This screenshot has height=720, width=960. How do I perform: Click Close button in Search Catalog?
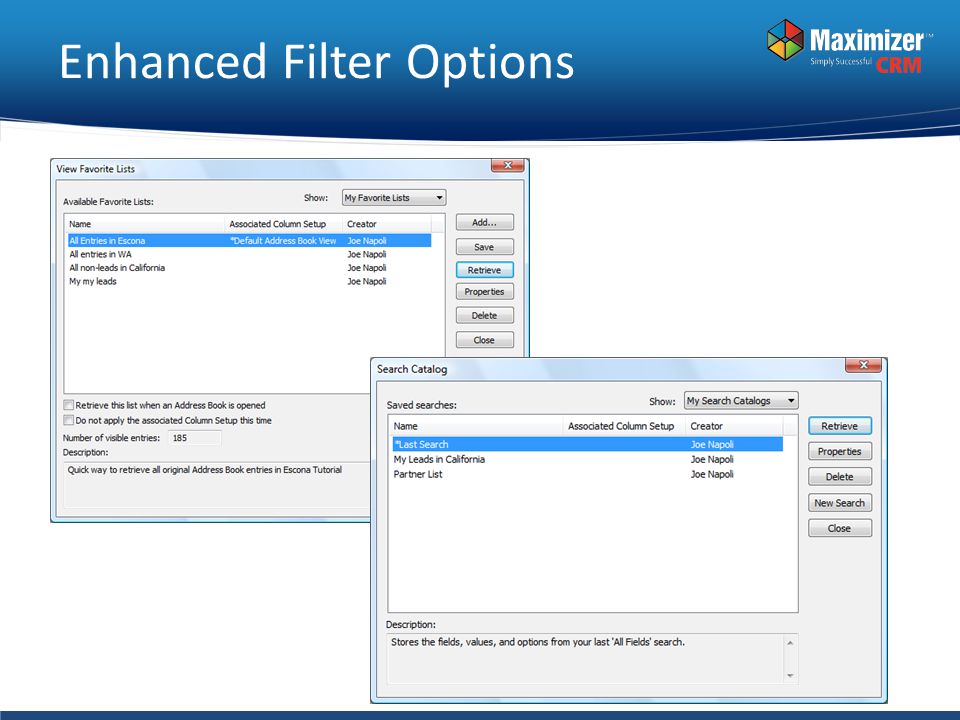[x=839, y=528]
